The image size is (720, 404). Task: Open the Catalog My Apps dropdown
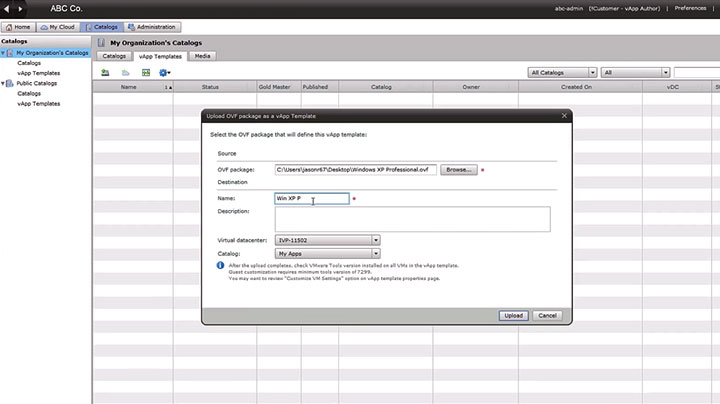(327, 253)
